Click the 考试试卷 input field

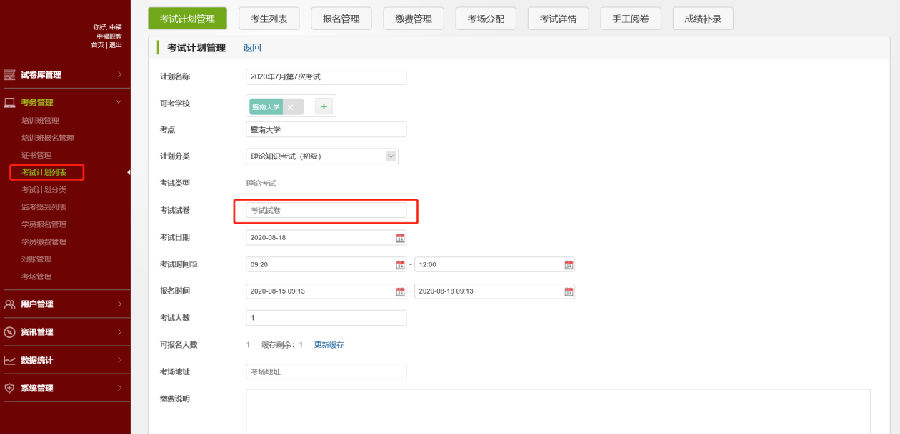325,210
